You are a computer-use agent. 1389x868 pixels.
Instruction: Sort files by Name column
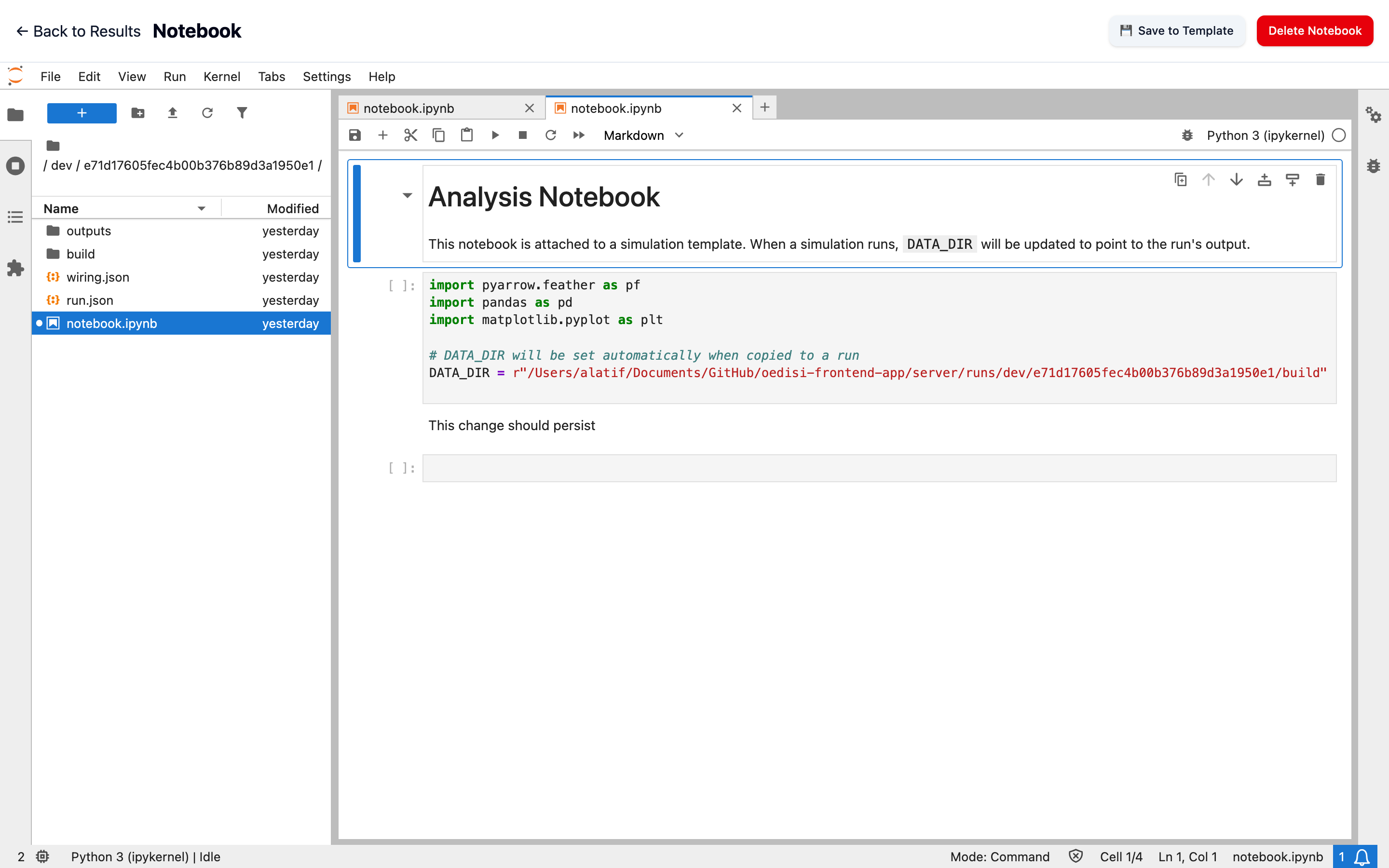[x=126, y=208]
